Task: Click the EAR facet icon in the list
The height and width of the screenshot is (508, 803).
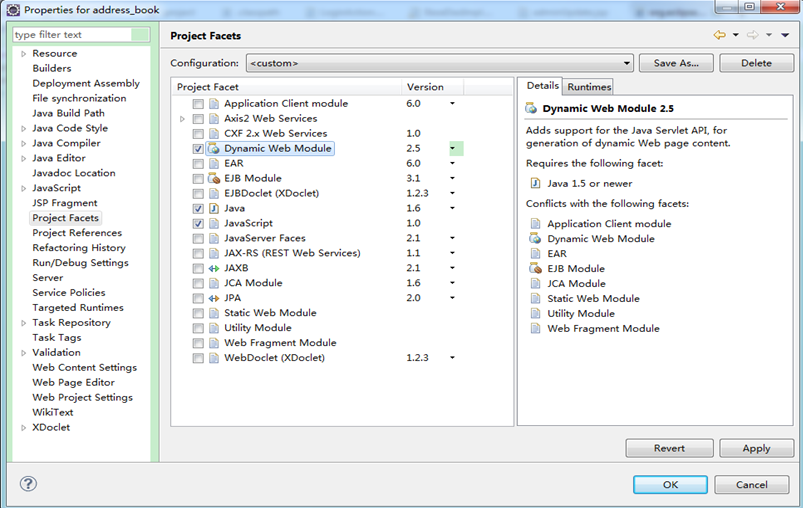Action: pos(214,163)
